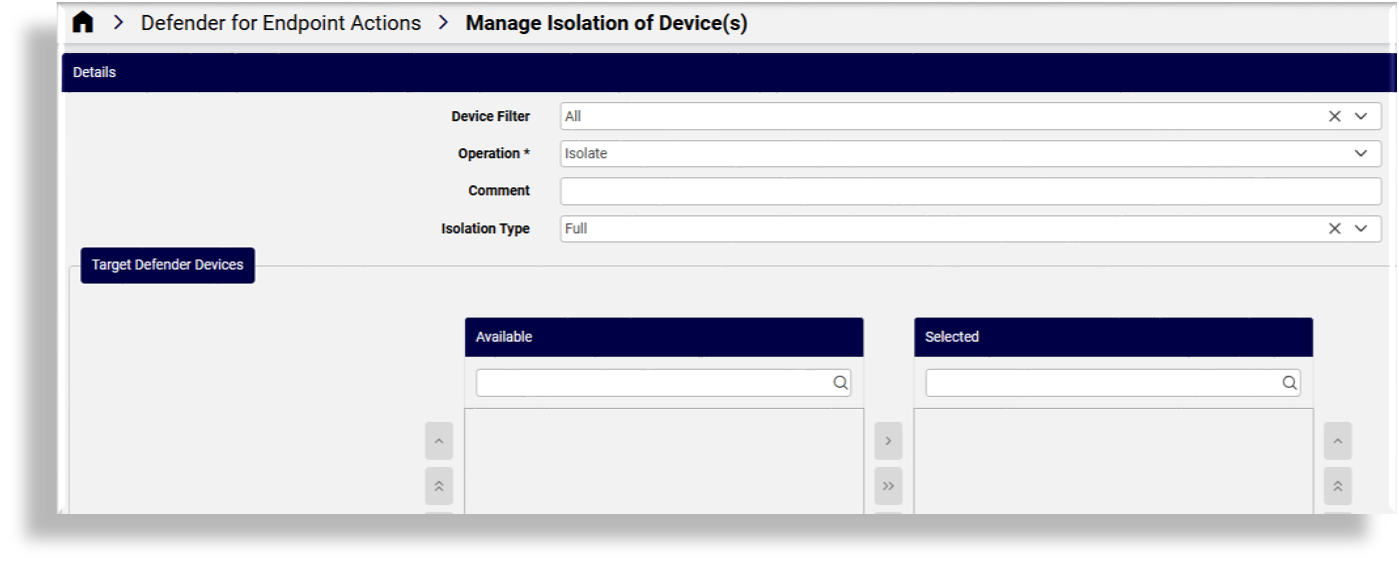Click the Operation value field showing Isolate
This screenshot has width=1399, height=565.
point(970,154)
